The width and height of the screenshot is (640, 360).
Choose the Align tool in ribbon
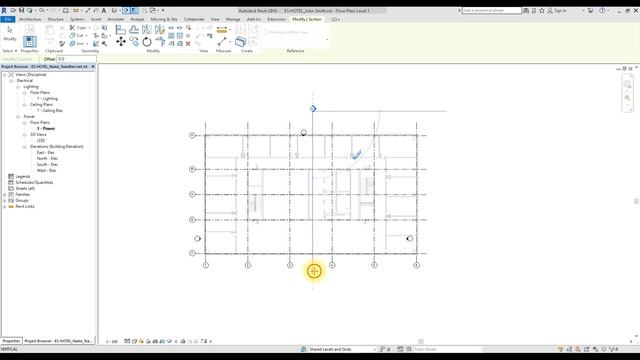coord(120,29)
